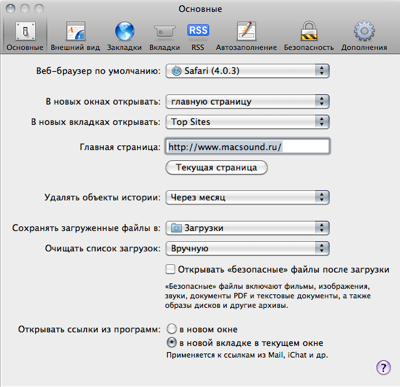Screen dimensions: 400x387
Task: Open default web browser dropdown Safari (4.0.3)
Action: (247, 71)
